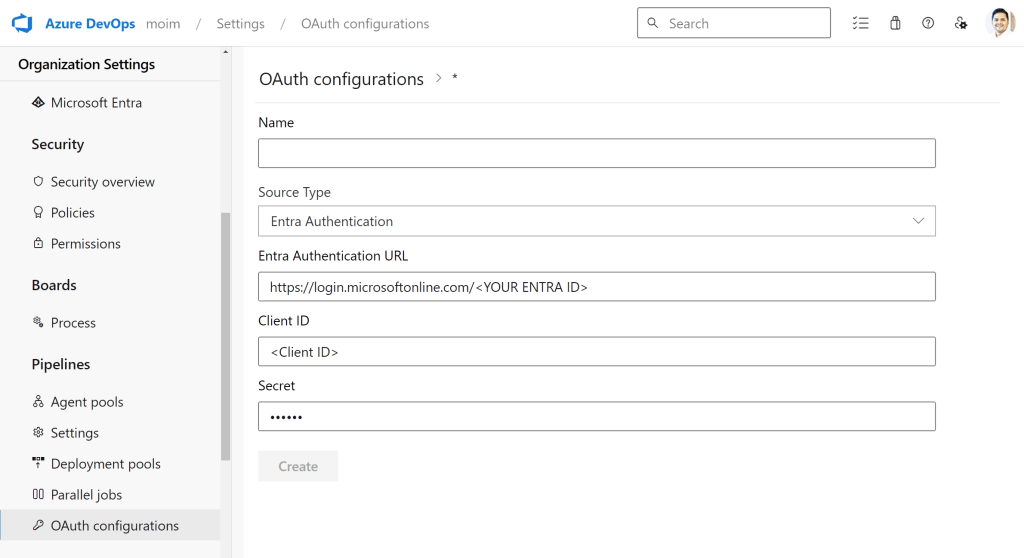This screenshot has width=1024, height=558.
Task: Focus the Name input field
Action: (596, 153)
